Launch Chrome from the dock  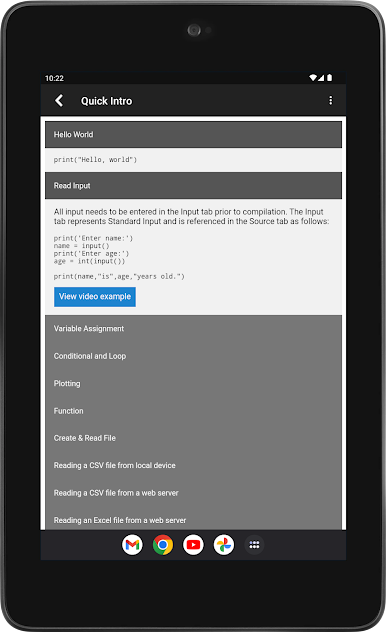click(x=163, y=545)
